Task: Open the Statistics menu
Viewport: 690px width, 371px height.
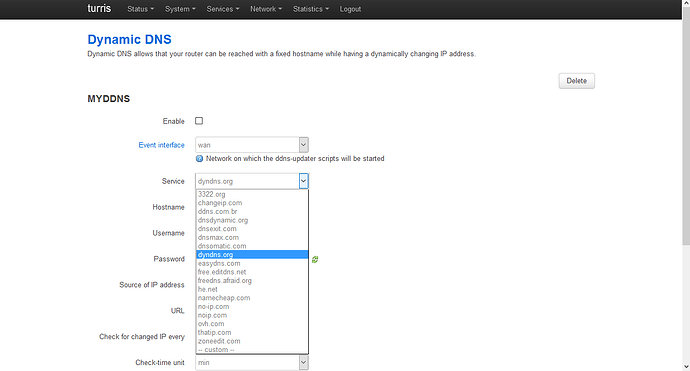Action: pos(311,9)
